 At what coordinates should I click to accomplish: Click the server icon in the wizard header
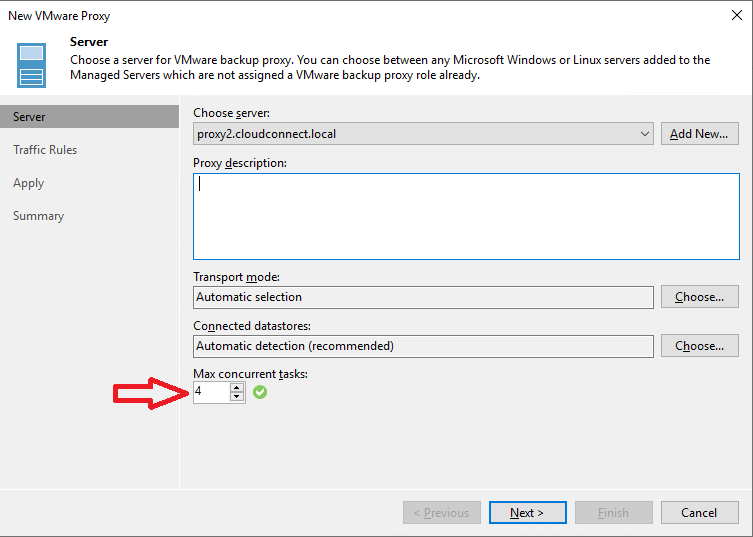click(x=32, y=65)
